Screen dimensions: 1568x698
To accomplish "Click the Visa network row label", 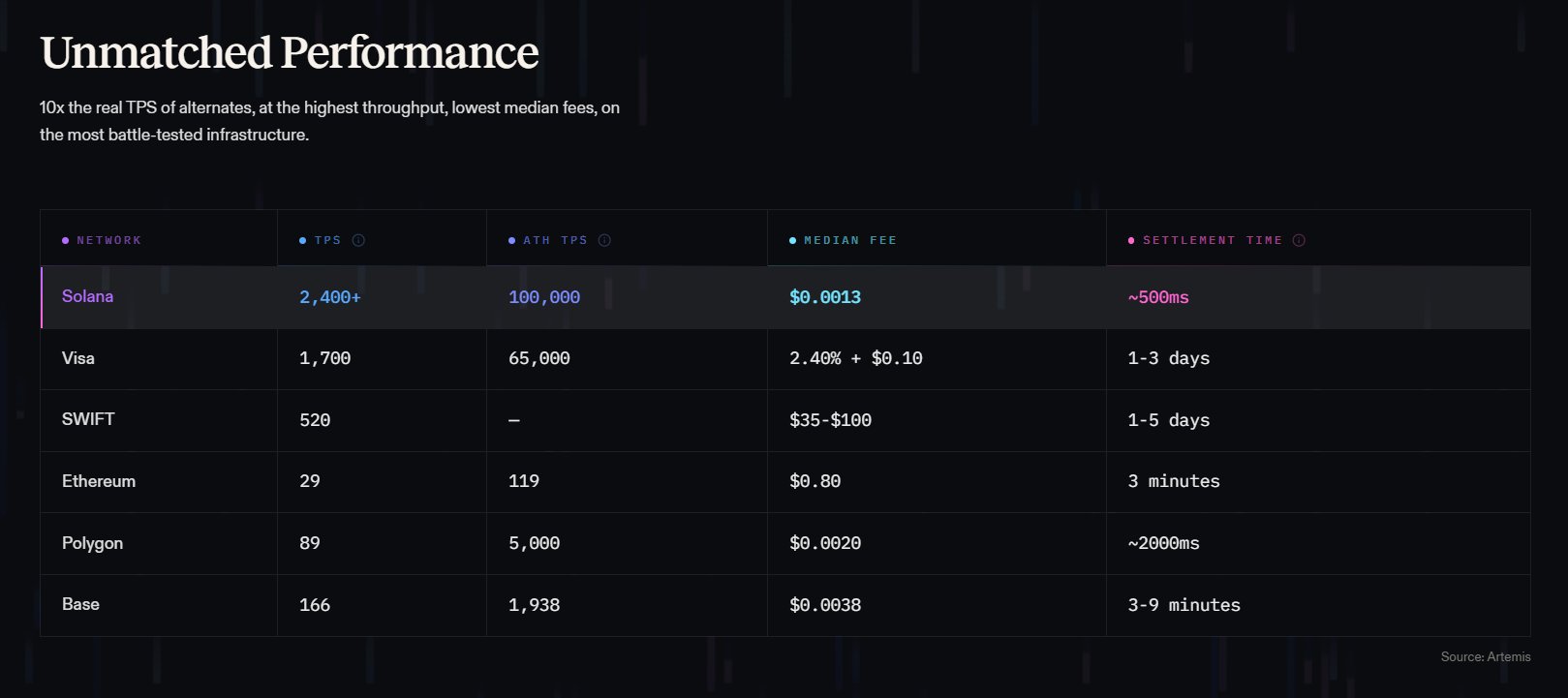I will pos(78,358).
